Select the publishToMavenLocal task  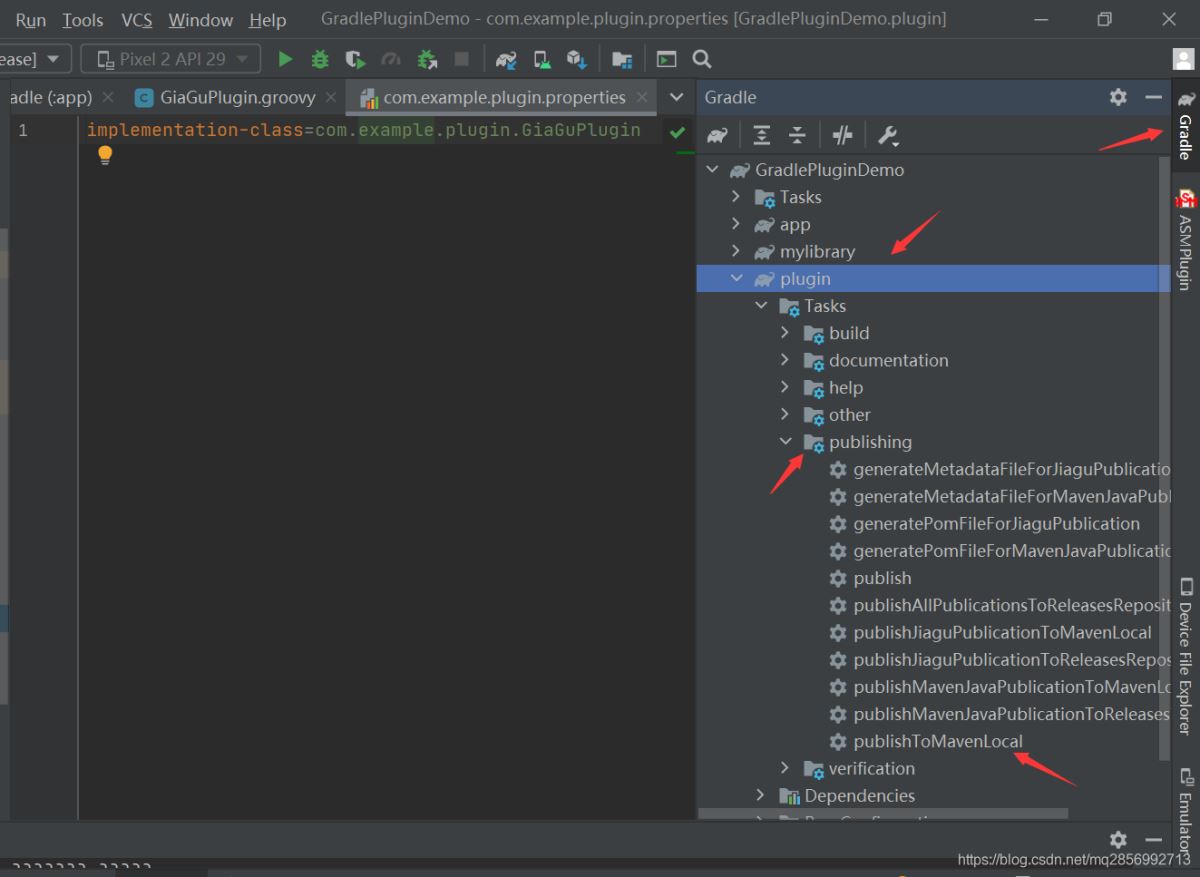coord(937,741)
